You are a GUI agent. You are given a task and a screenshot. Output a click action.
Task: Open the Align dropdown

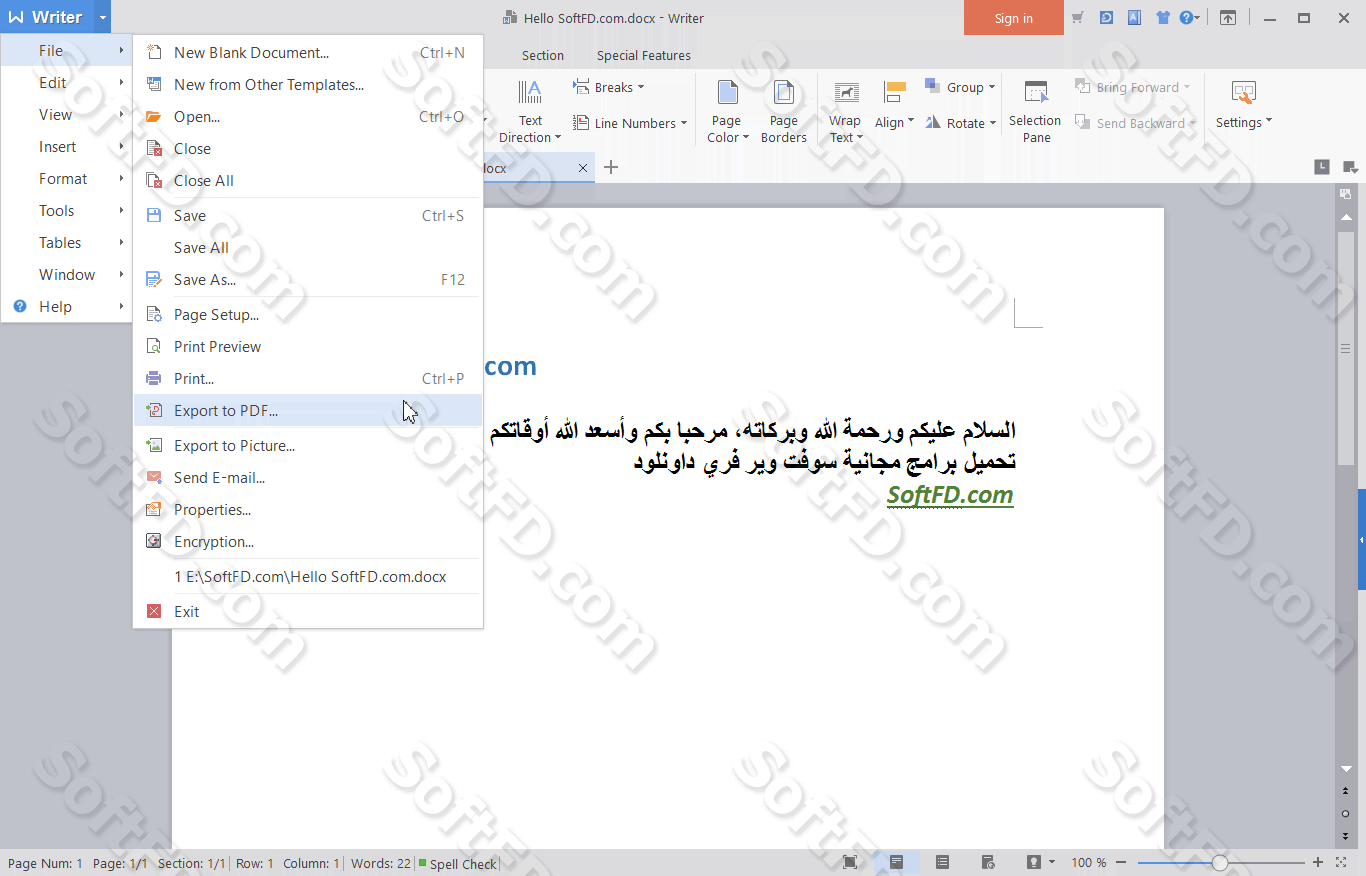(x=894, y=106)
